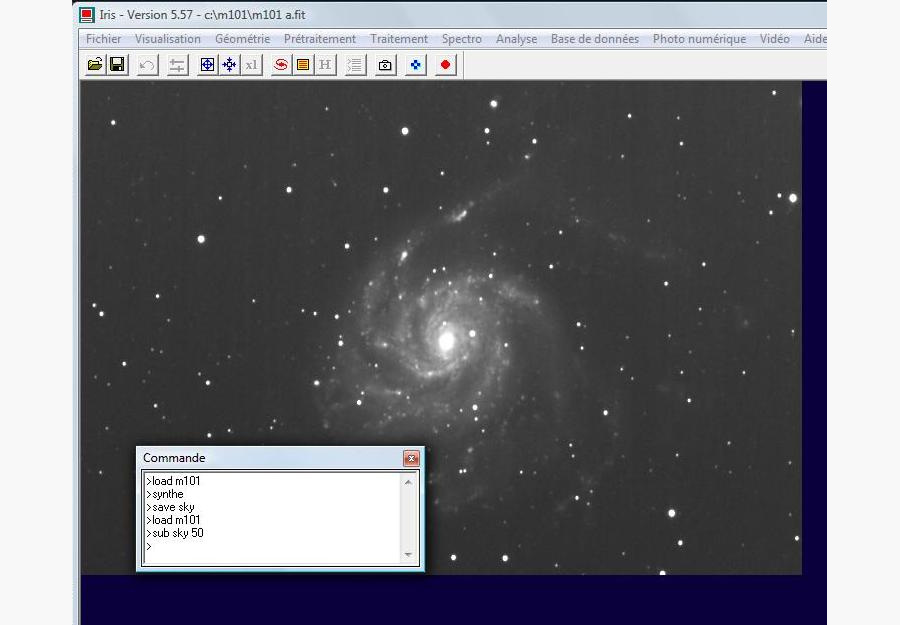Click the zoom out arrows icon
This screenshot has height=625, width=900.
[229, 65]
